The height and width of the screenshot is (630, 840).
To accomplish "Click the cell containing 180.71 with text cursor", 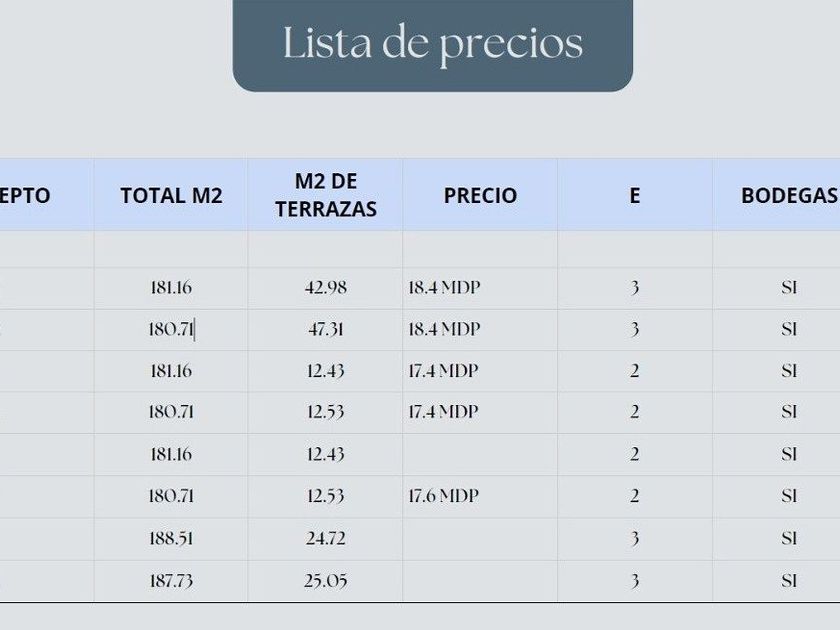I will (171, 329).
